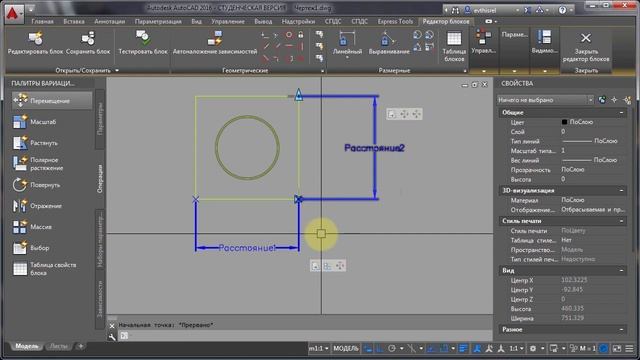Click the Прозрачность ПоСлою value field
The image size is (640, 360).
click(x=593, y=169)
